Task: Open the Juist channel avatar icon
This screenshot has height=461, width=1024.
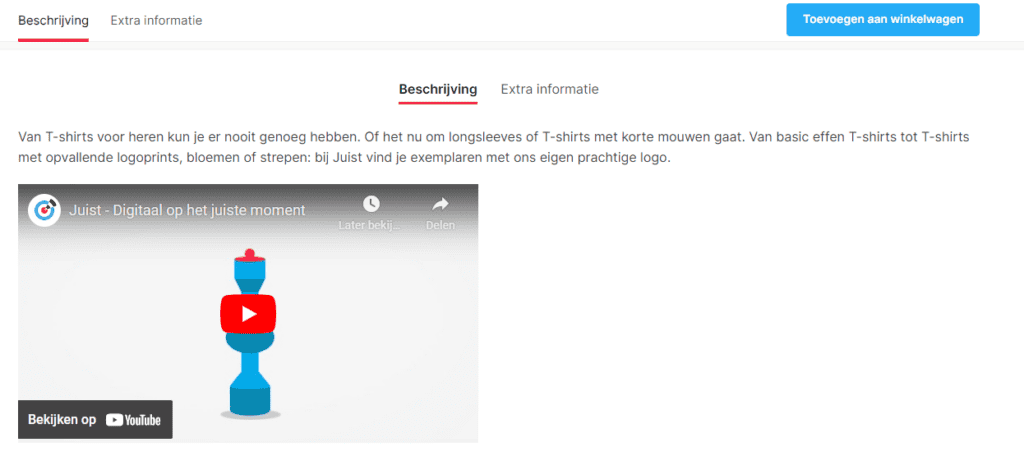Action: click(x=44, y=210)
